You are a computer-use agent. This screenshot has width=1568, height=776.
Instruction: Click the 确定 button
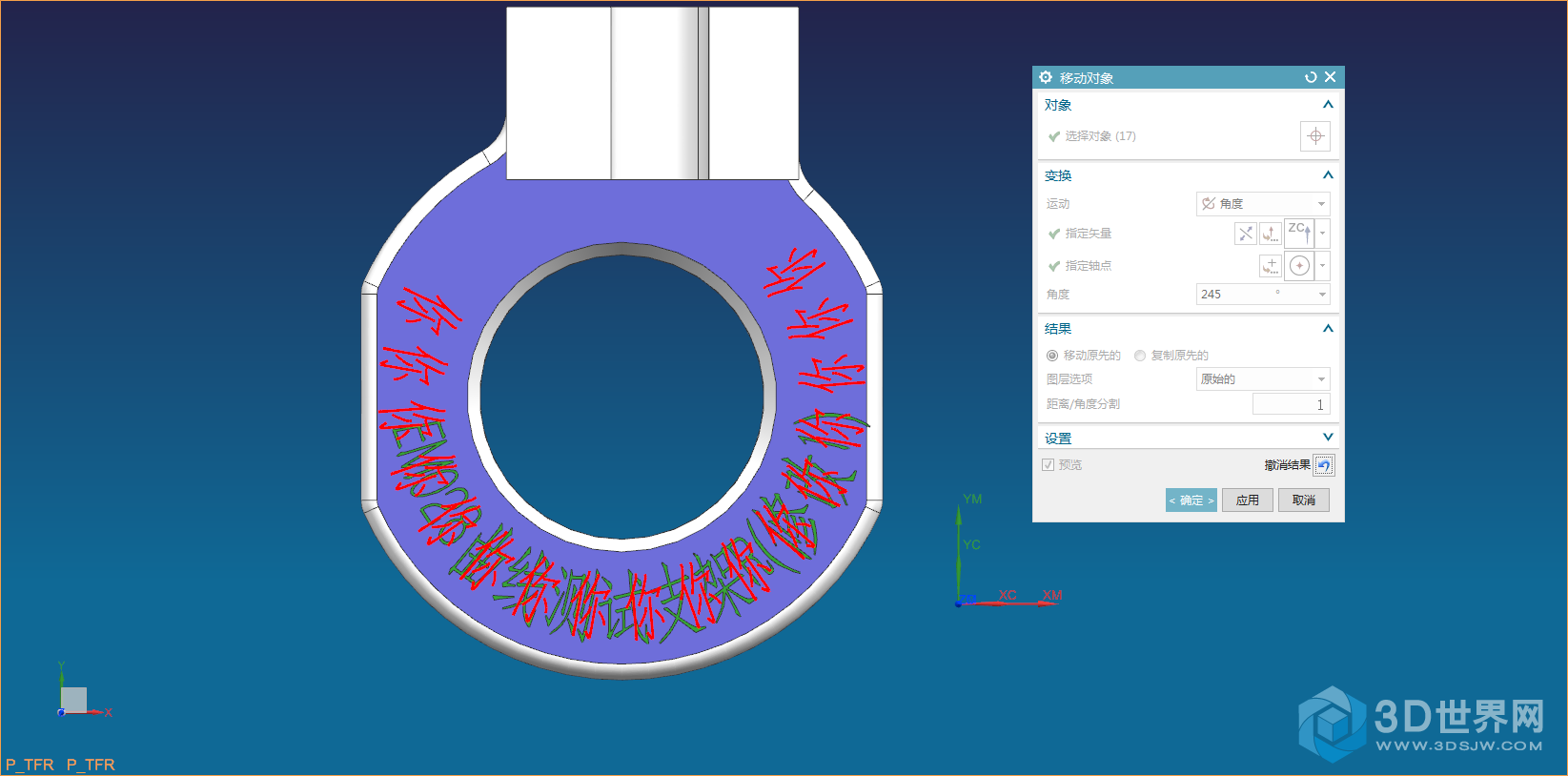(x=1191, y=500)
